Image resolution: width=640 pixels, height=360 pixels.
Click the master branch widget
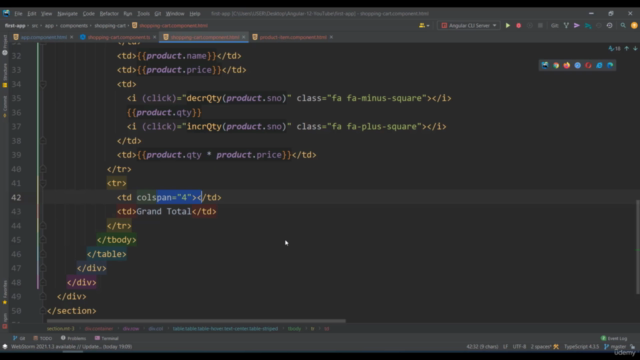coord(615,347)
